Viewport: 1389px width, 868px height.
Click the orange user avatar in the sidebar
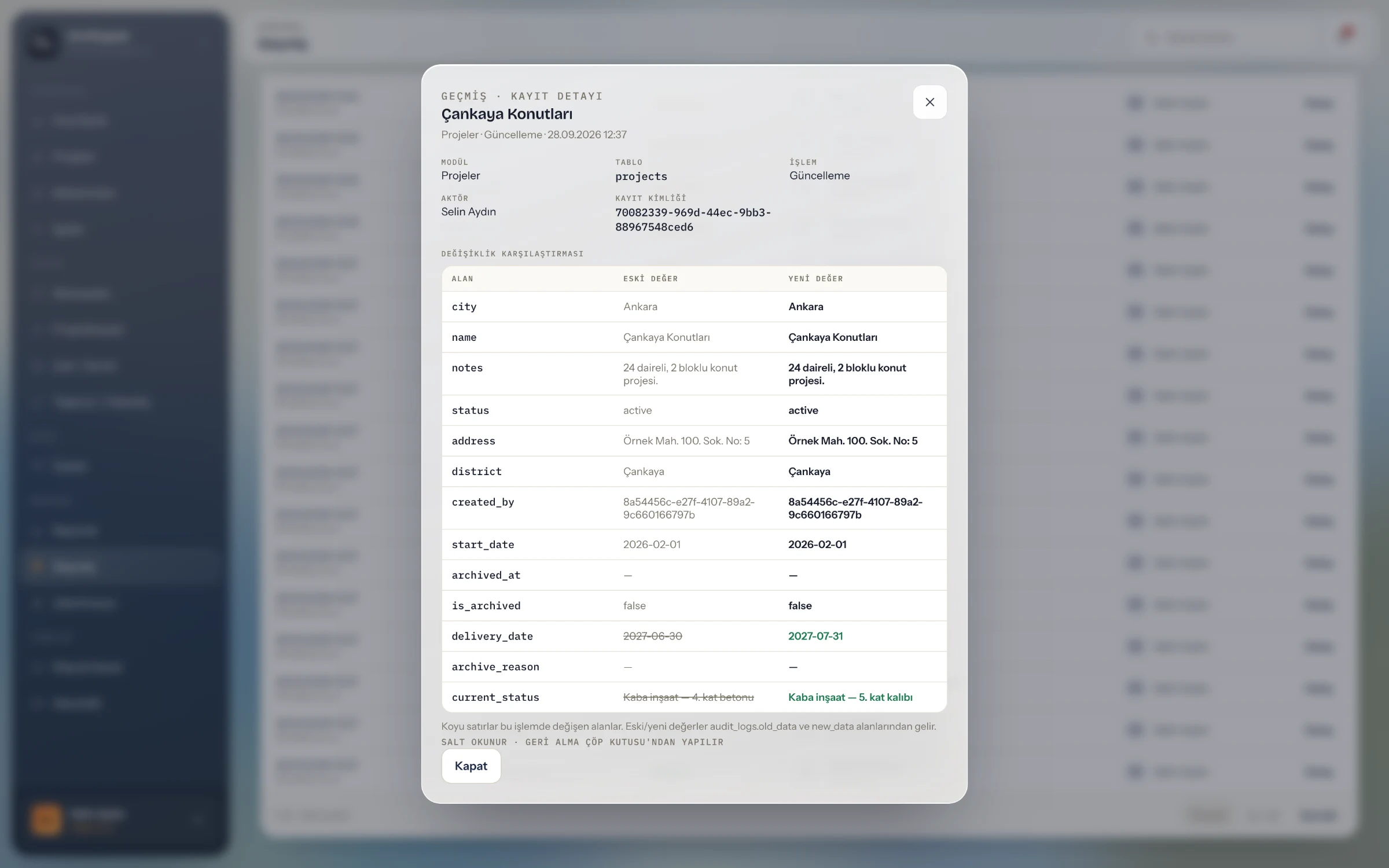46,819
